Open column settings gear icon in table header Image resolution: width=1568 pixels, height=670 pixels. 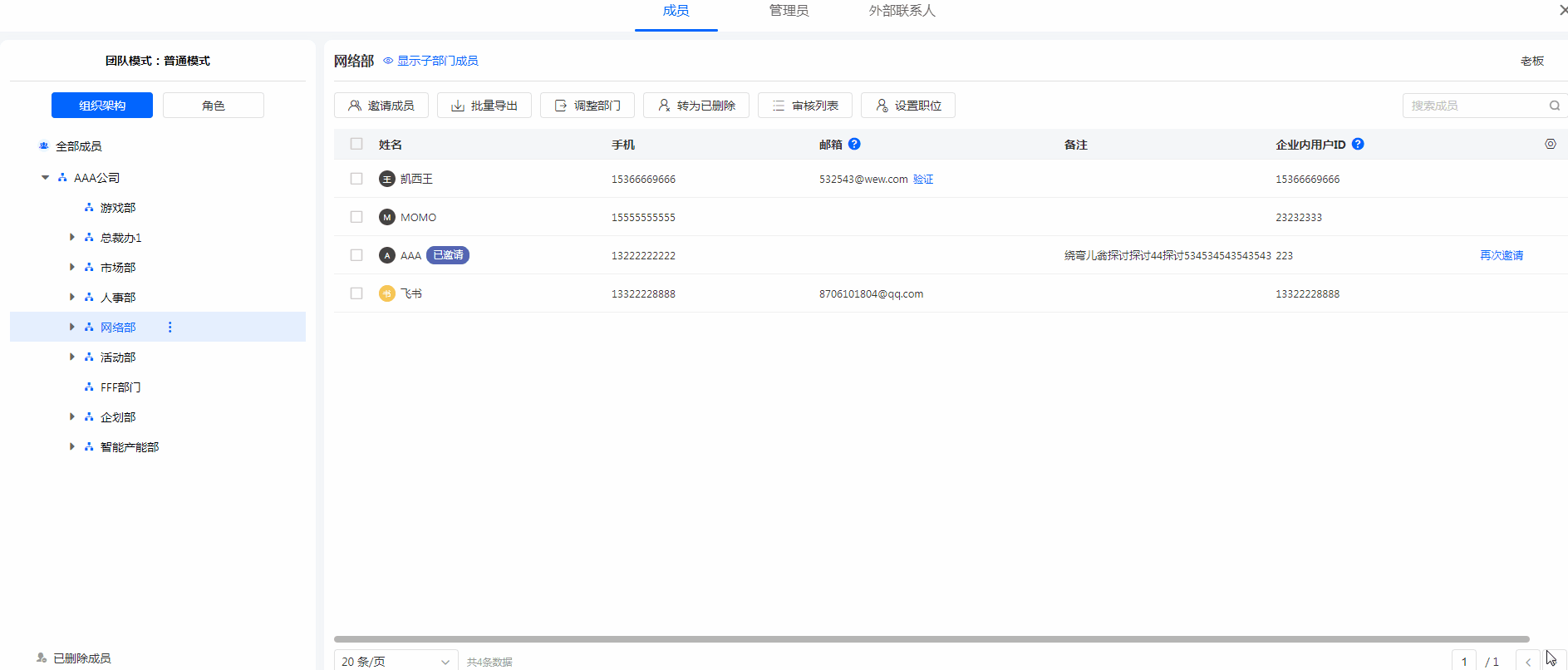(1550, 144)
